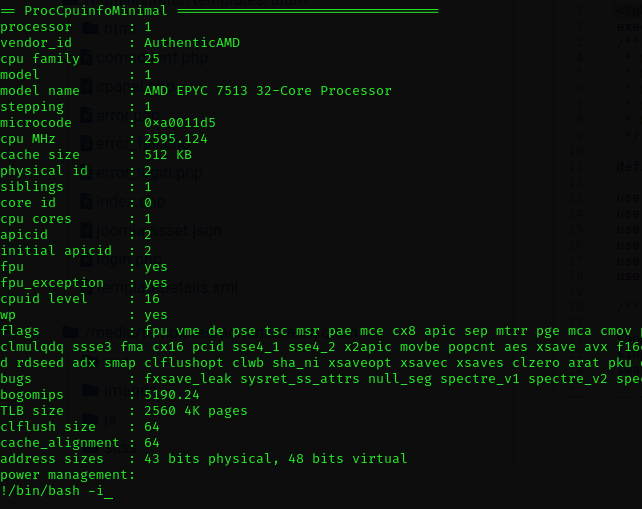Open the templateDetails.xml file

pos(167,288)
